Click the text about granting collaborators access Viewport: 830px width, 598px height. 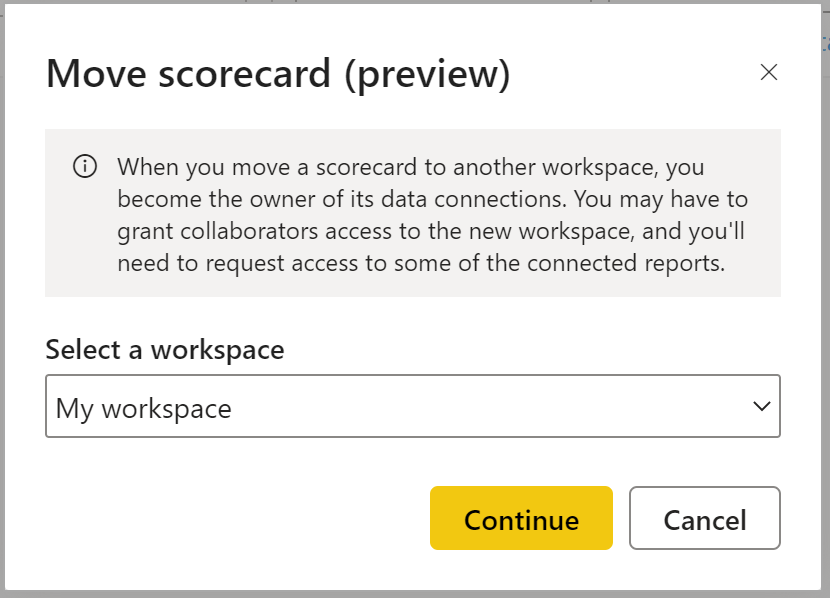click(x=432, y=231)
